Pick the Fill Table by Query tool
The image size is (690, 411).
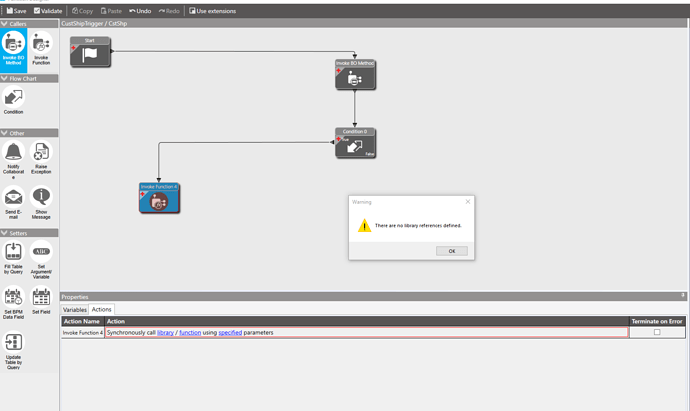click(x=13, y=258)
